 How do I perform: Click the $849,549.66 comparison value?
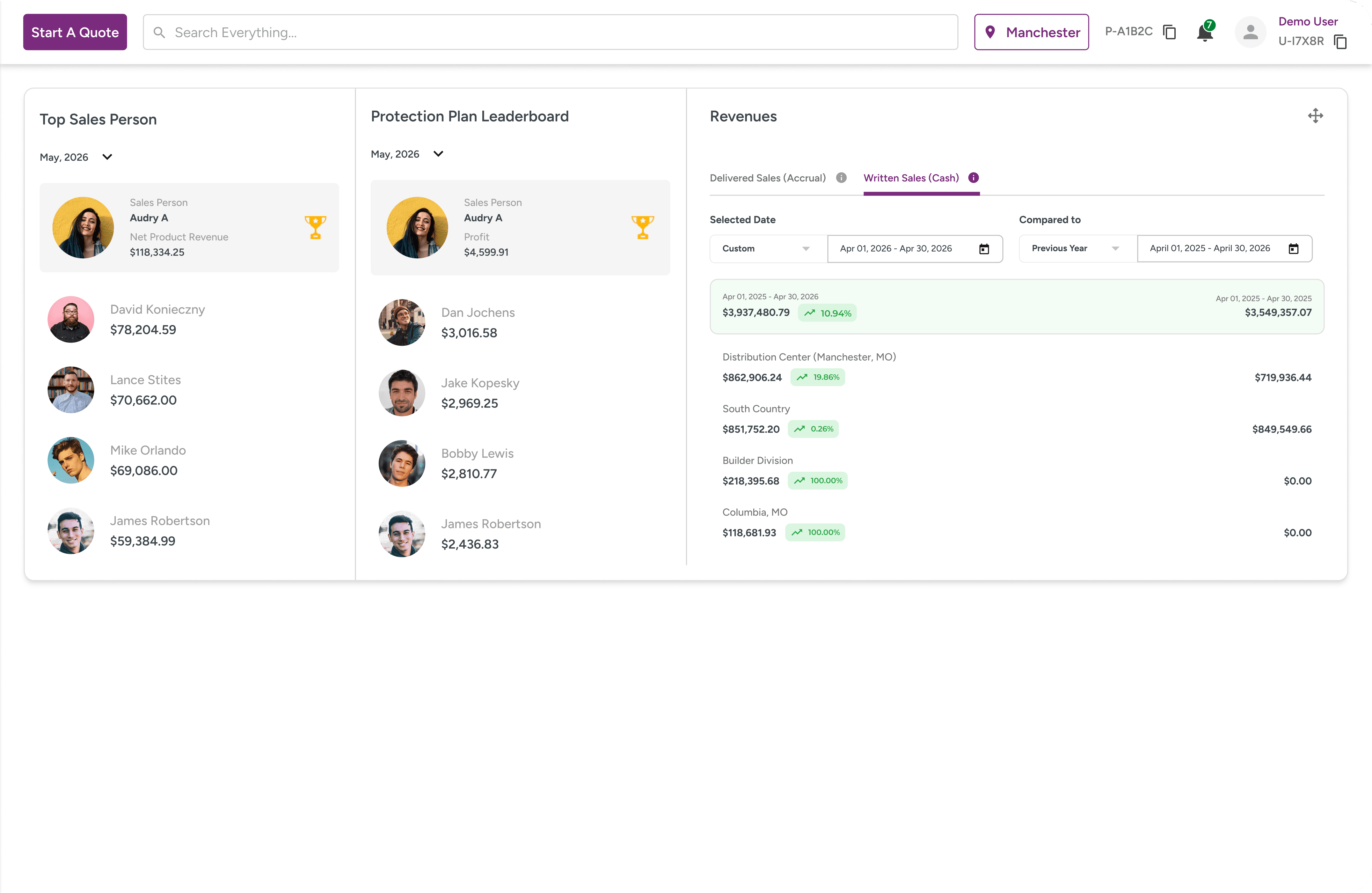(x=1281, y=429)
